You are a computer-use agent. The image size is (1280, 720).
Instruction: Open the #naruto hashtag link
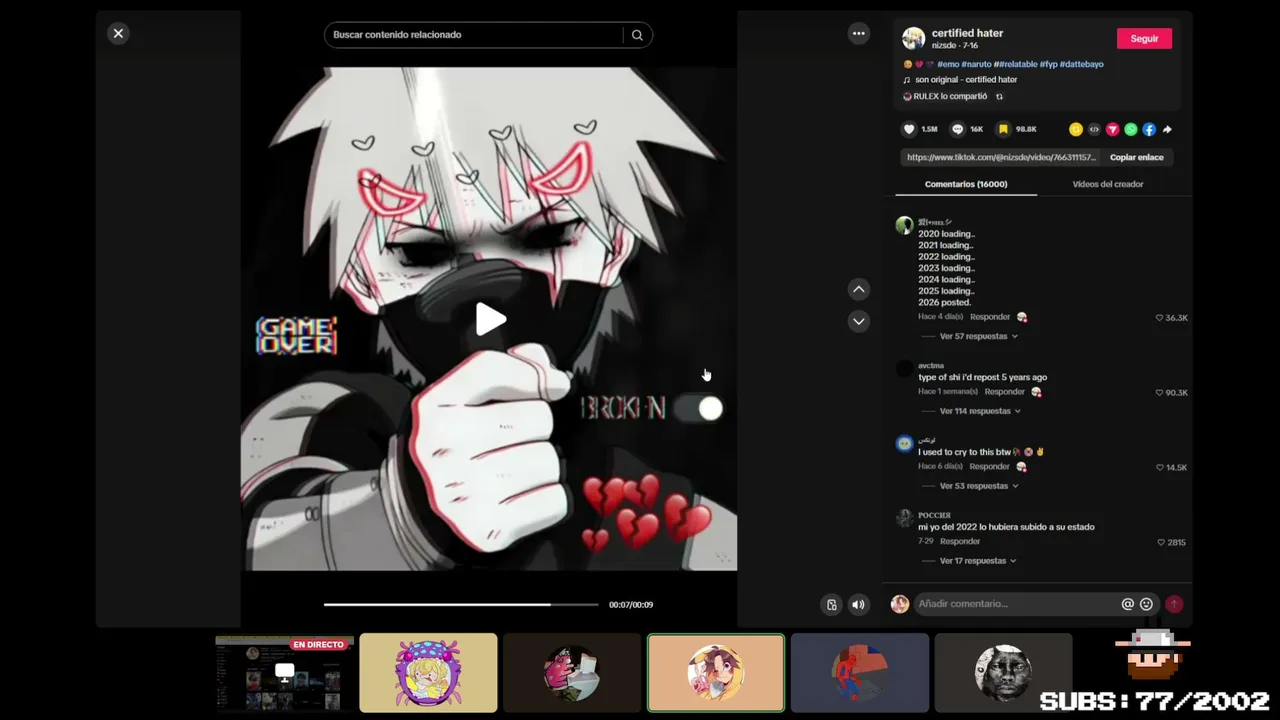(x=977, y=64)
